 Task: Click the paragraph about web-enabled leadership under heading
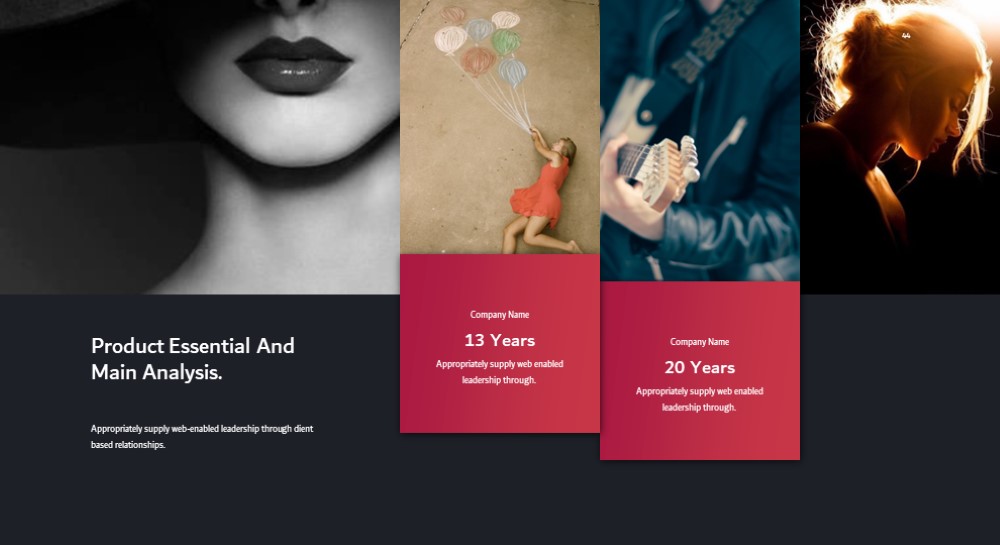(x=202, y=437)
